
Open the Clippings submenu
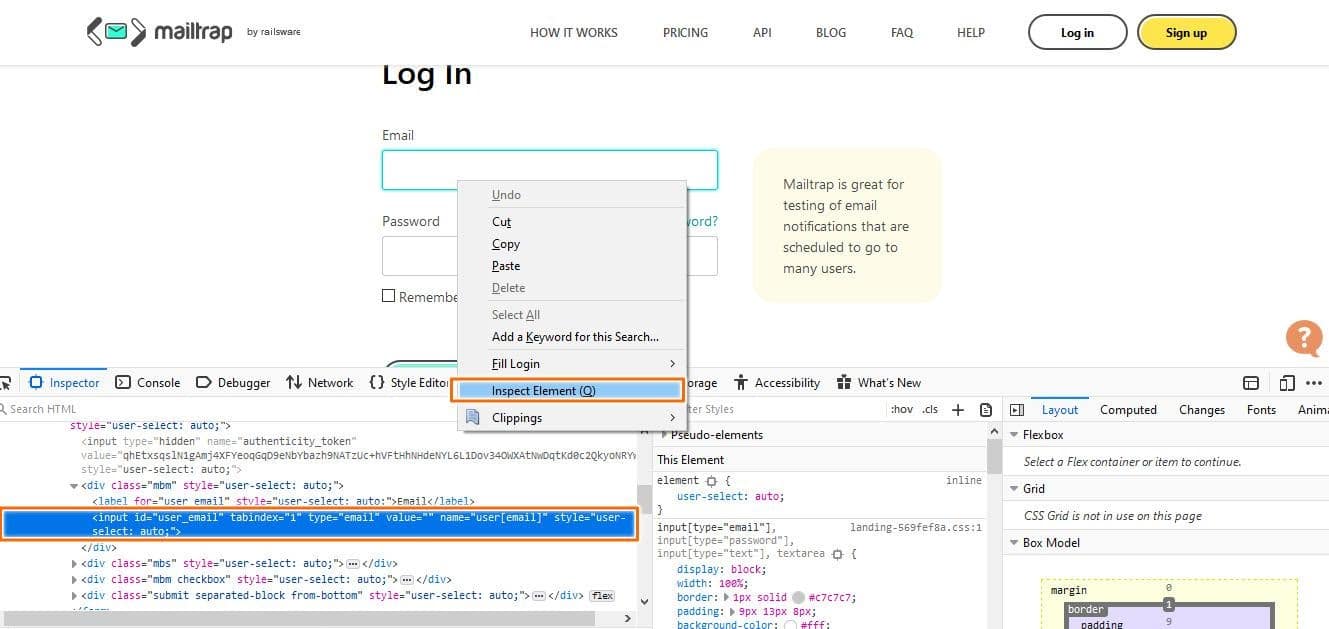pos(572,418)
